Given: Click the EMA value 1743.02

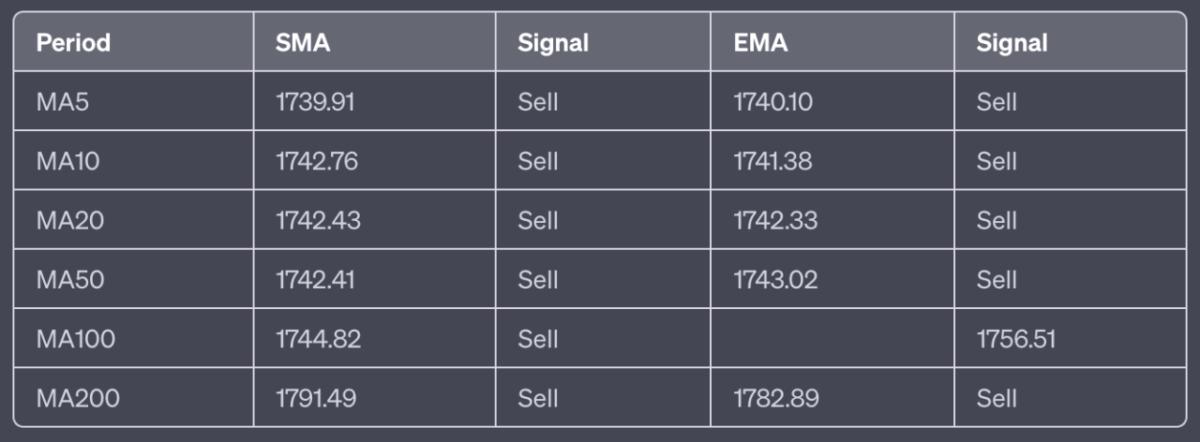Looking at the screenshot, I should coord(775,280).
